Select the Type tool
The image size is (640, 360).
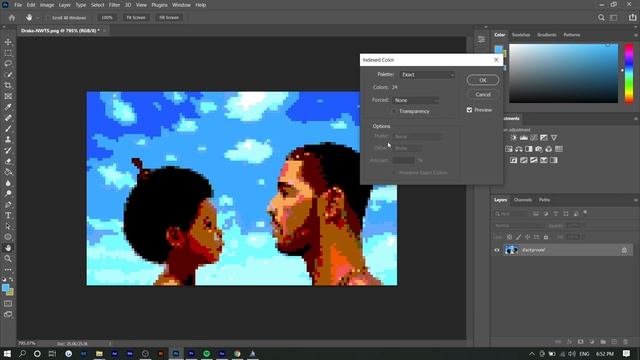8,216
